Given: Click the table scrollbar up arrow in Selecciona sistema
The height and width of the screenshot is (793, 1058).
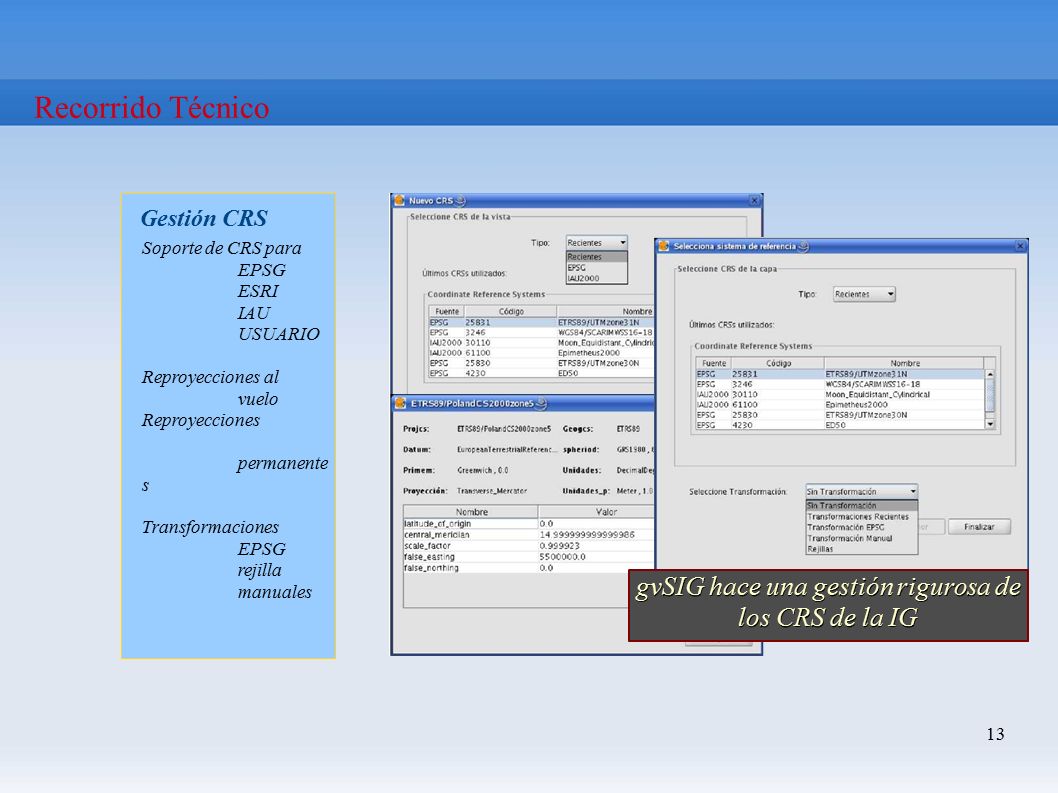Looking at the screenshot, I should tap(990, 374).
